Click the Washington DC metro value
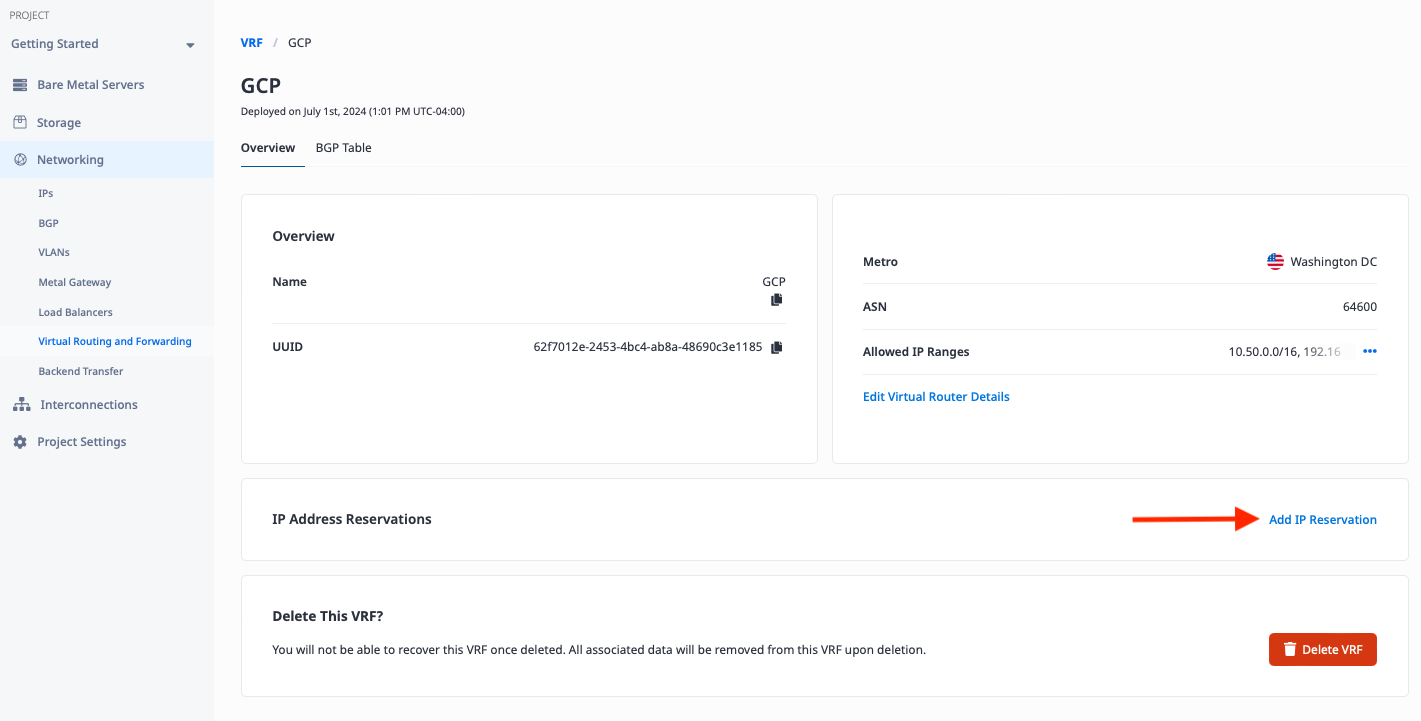1421x721 pixels. (x=1333, y=262)
